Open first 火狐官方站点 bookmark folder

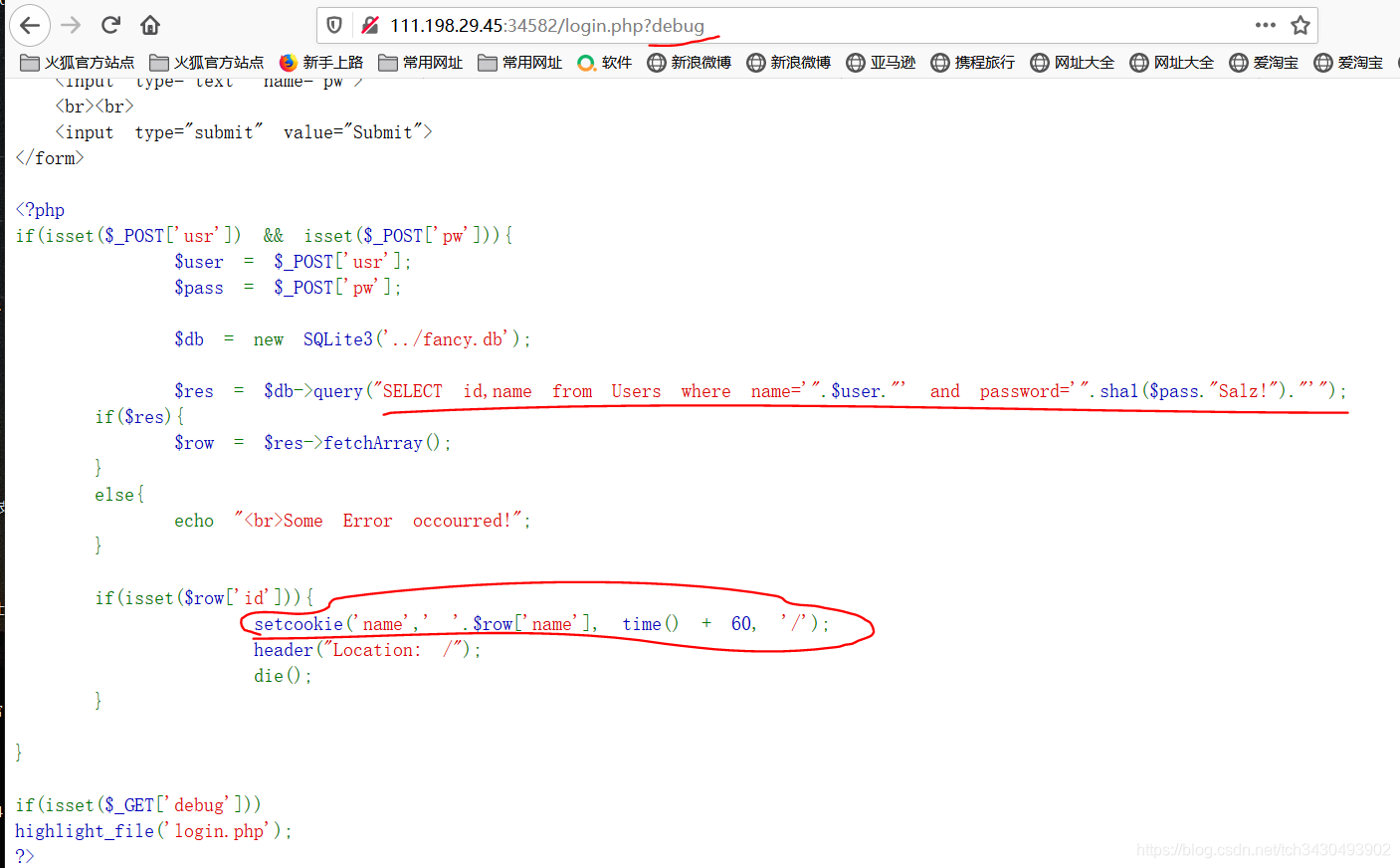pos(78,63)
